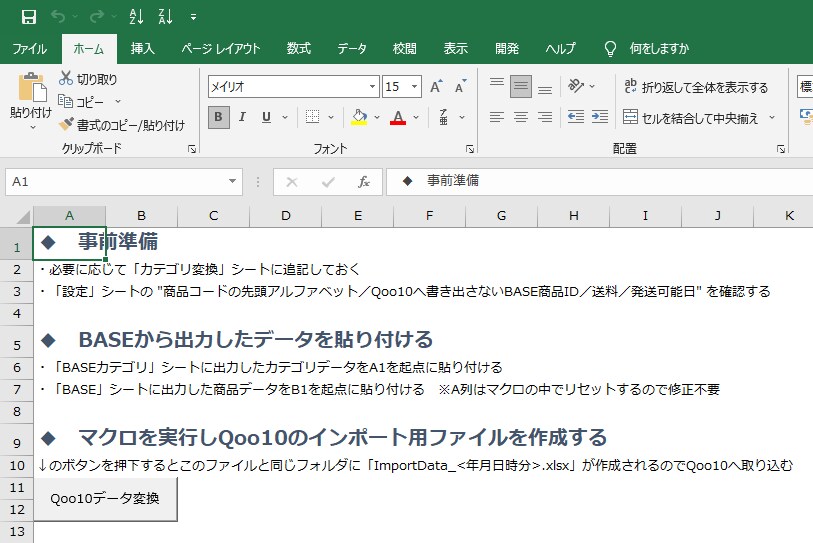The image size is (813, 543).
Task: Toggle 折り返して全体を表示する wrap text
Action: [x=696, y=87]
